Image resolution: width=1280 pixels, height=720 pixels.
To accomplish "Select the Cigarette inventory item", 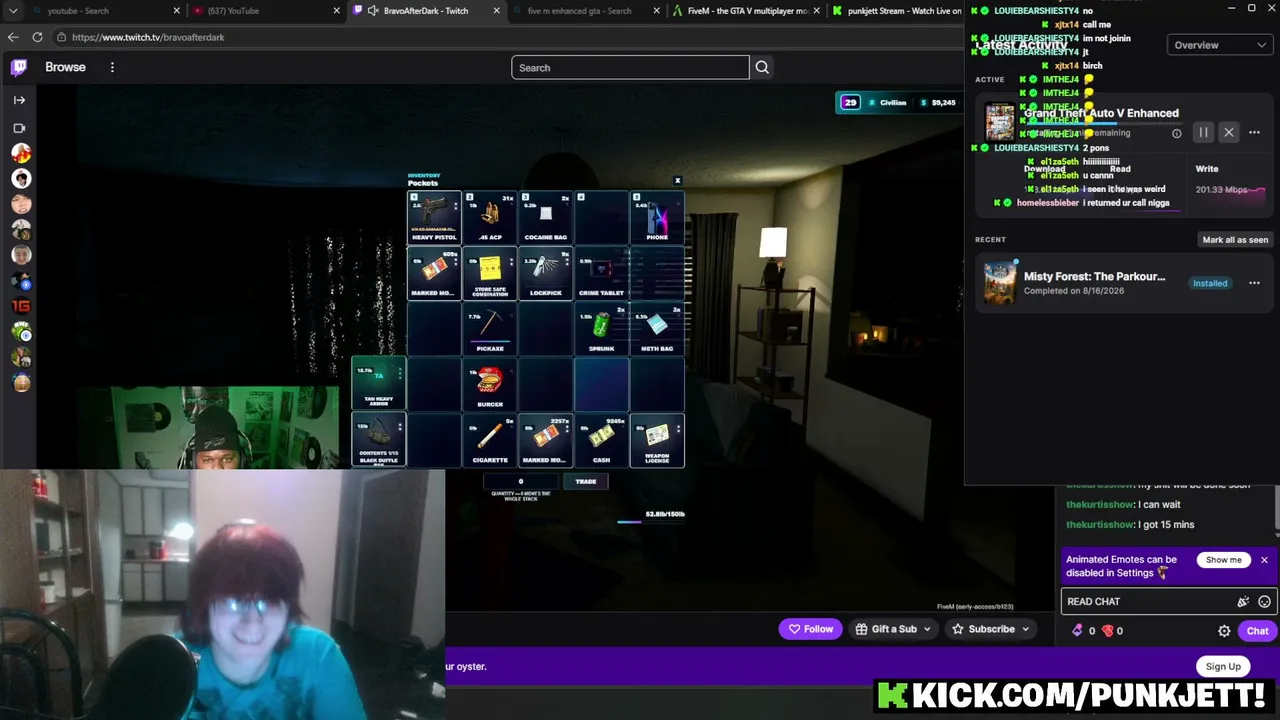I will click(490, 440).
